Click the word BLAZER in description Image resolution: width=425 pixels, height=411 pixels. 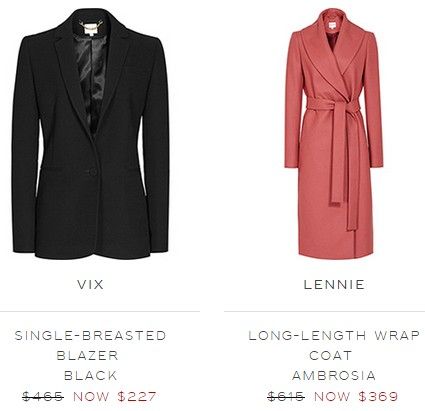[x=88, y=355]
